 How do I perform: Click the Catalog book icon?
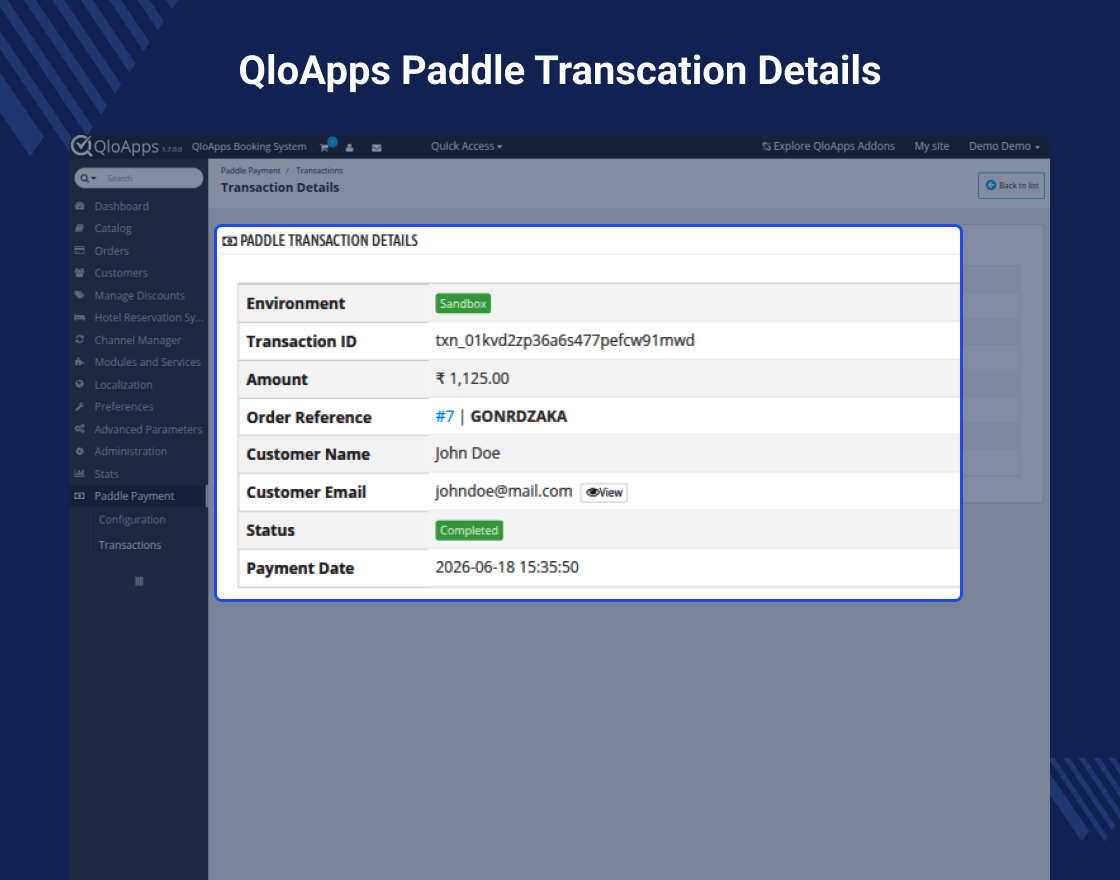tap(80, 228)
